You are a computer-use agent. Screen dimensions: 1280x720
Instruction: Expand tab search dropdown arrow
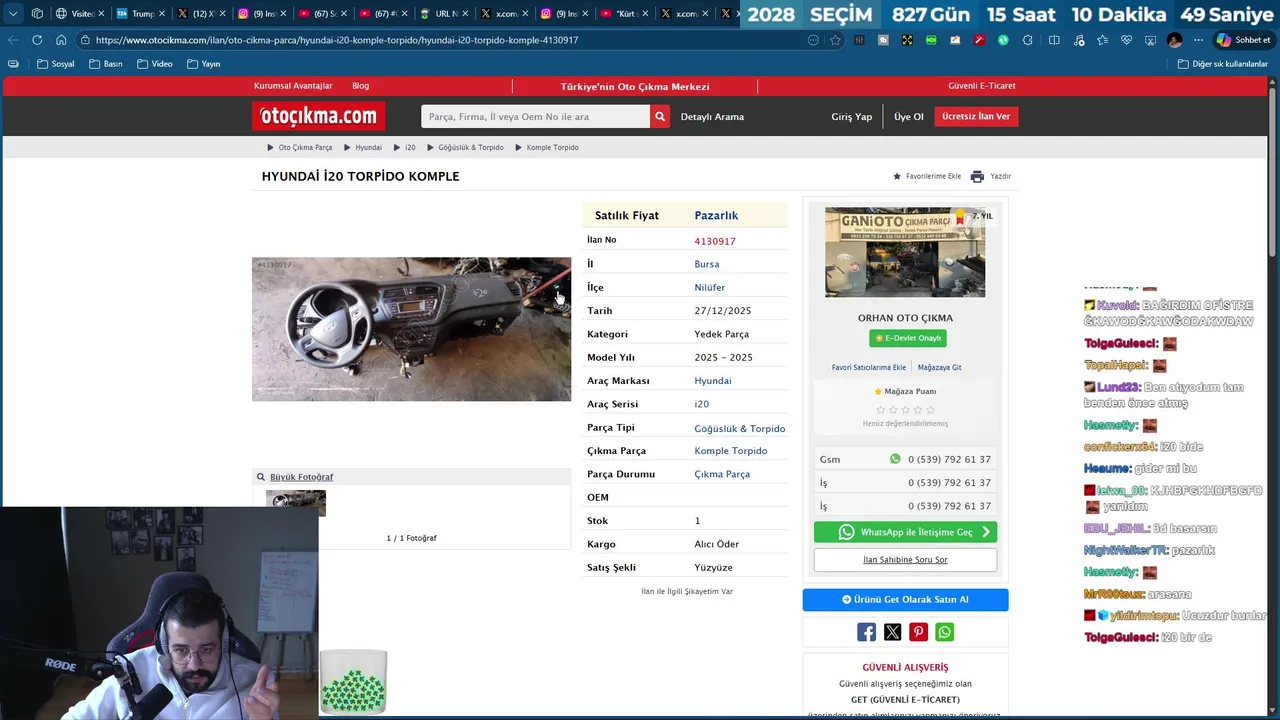pyautogui.click(x=13, y=14)
